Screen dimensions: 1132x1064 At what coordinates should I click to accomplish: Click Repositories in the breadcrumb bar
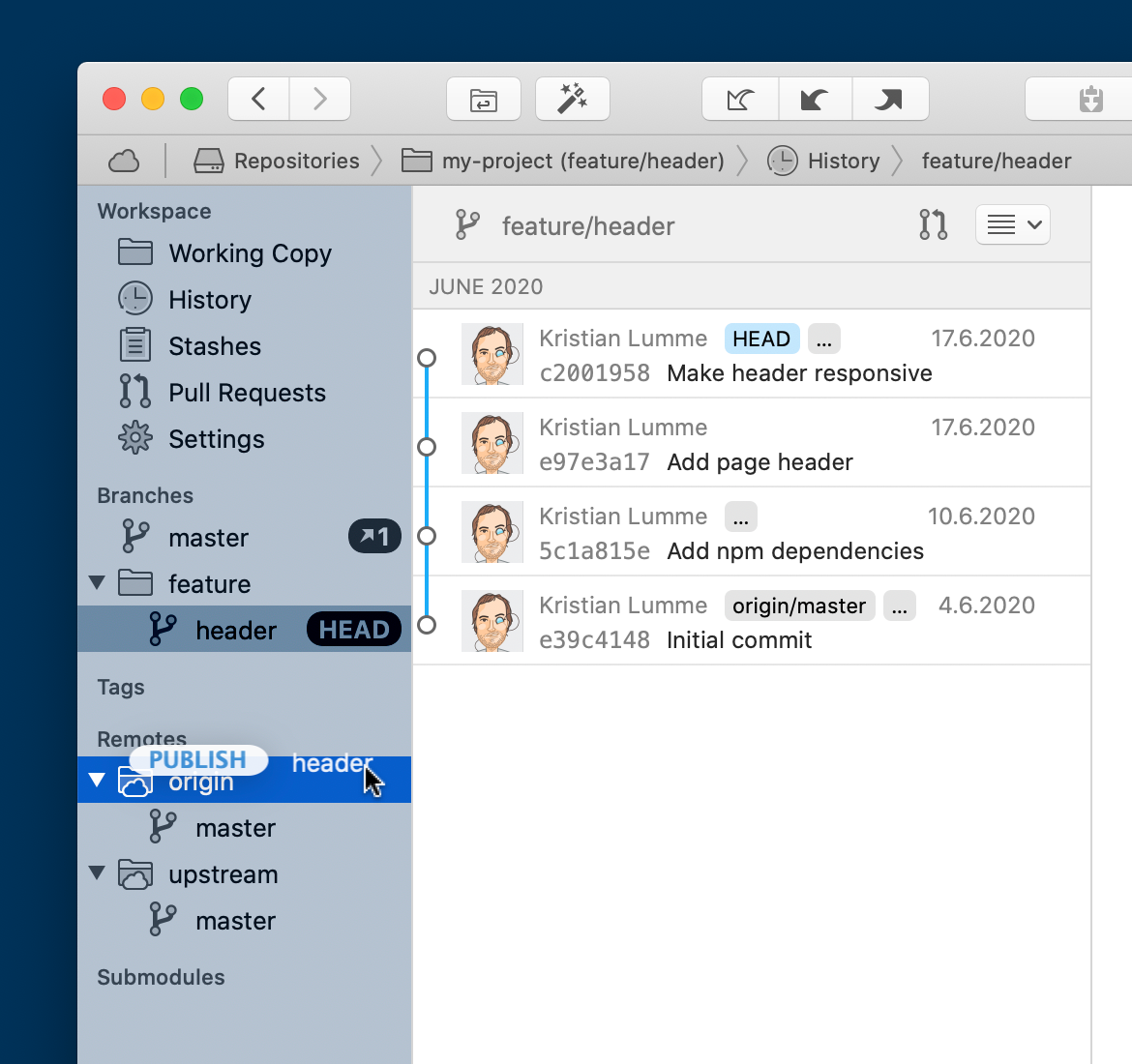coord(295,161)
